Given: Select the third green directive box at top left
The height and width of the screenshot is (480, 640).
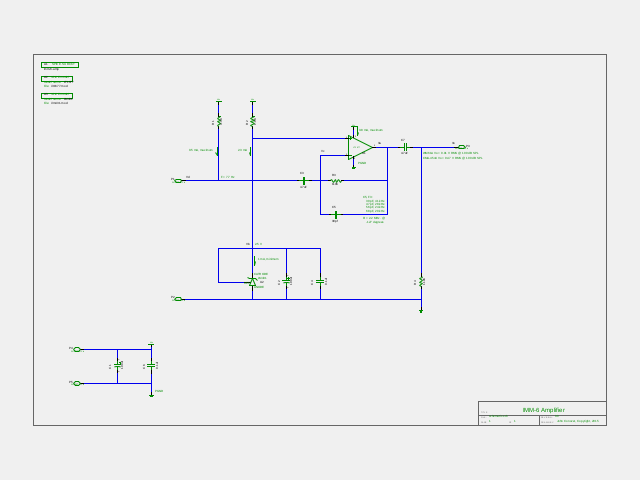Looking at the screenshot, I should pos(57,96).
